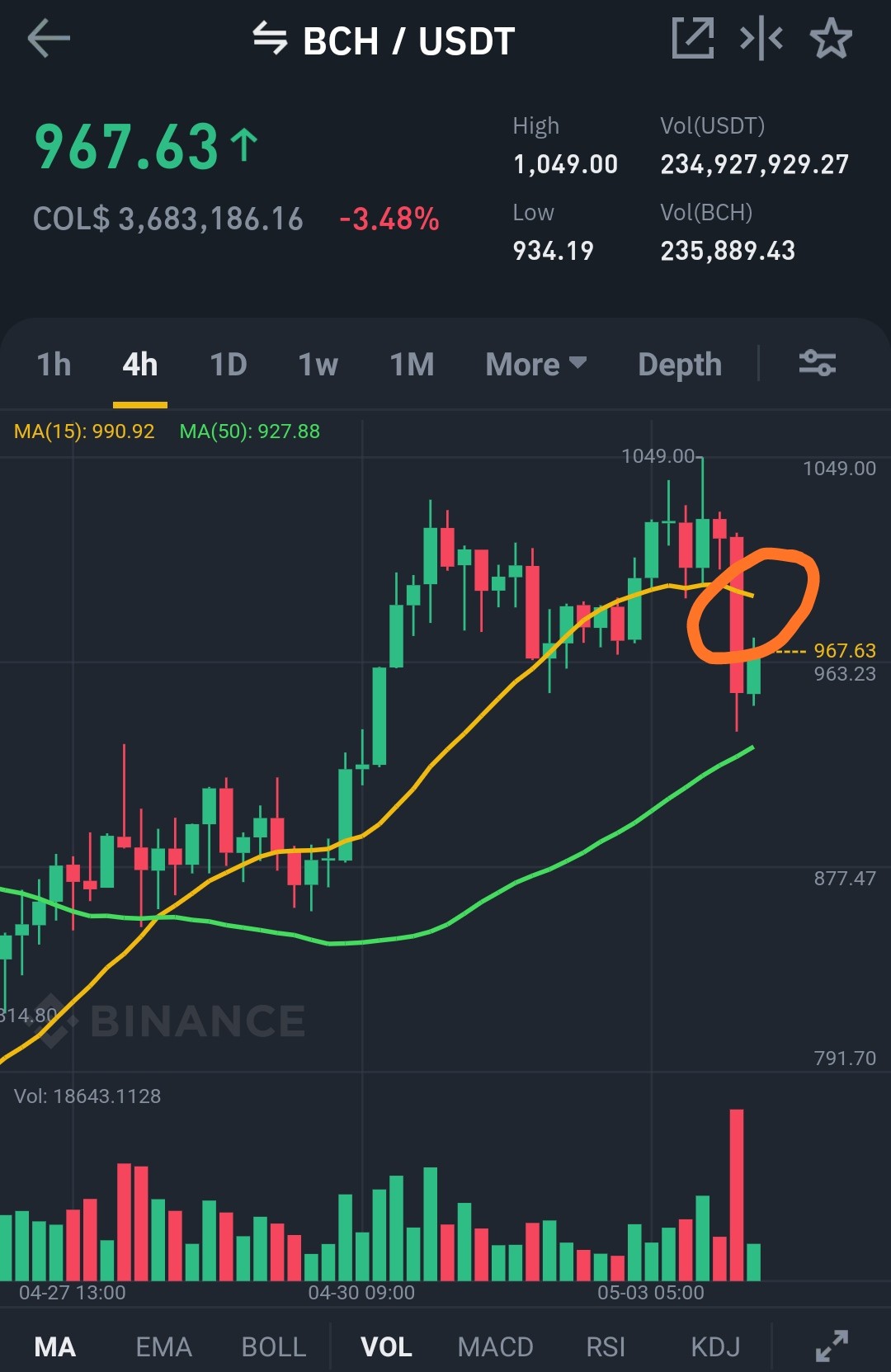891x1372 pixels.
Task: Switch to the 1M timeframe
Action: (412, 364)
